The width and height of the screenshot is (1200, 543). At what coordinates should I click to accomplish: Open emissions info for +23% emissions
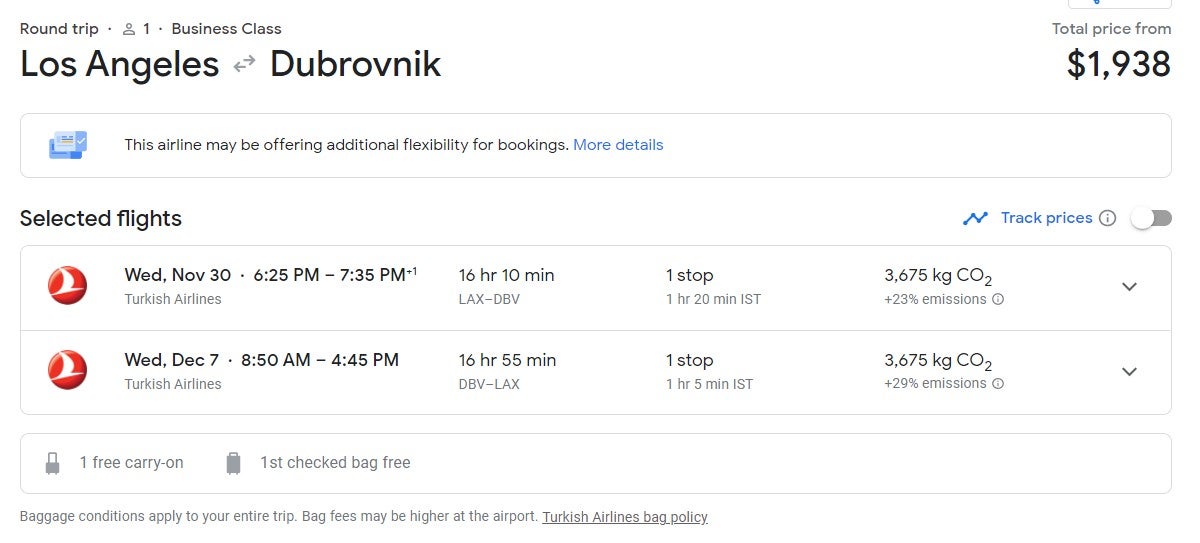997,299
